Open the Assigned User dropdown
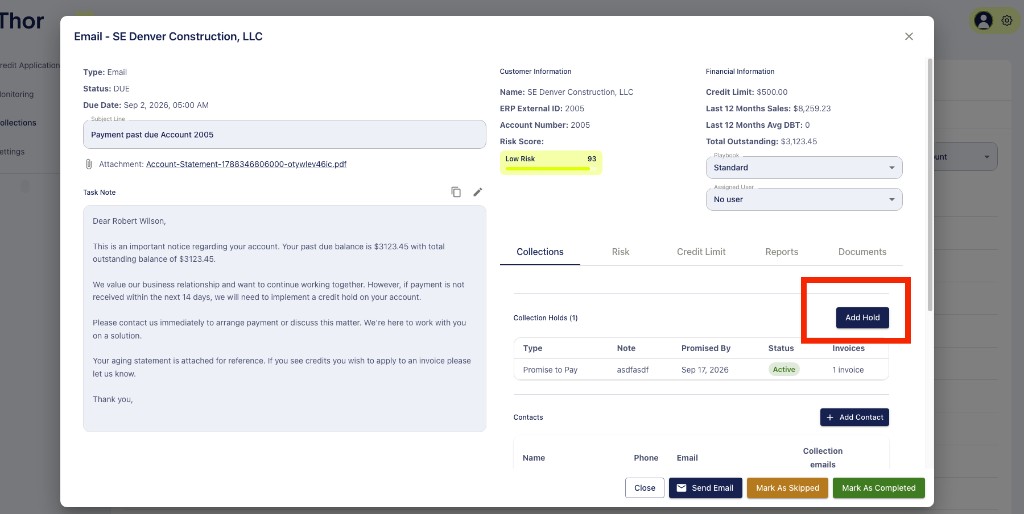 (x=804, y=199)
